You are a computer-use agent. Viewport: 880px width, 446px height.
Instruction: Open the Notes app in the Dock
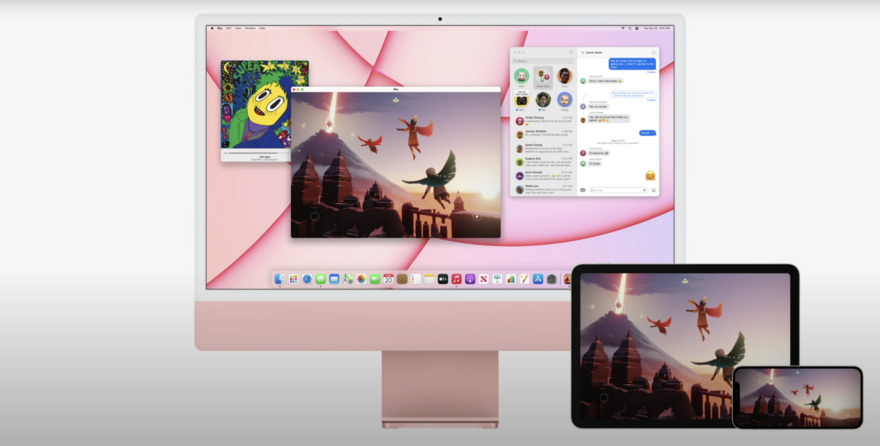click(429, 279)
